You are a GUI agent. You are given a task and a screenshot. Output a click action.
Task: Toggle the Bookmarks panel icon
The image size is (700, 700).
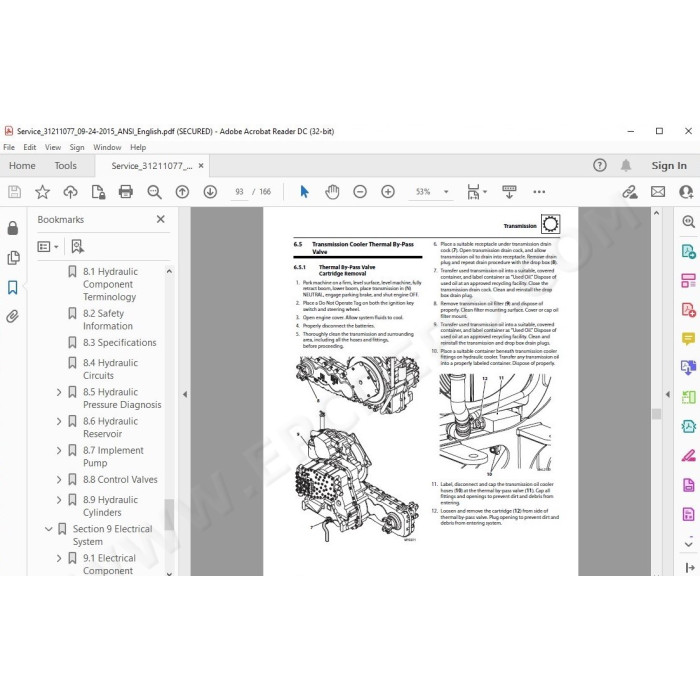coord(12,287)
